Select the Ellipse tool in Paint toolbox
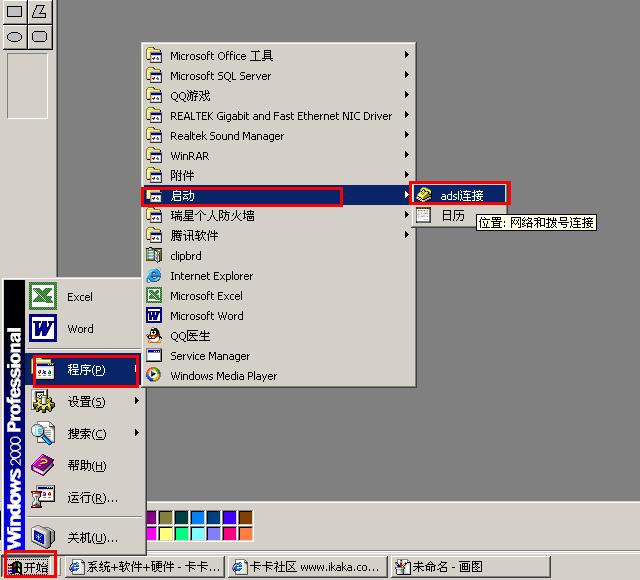This screenshot has height=580, width=640. click(15, 37)
